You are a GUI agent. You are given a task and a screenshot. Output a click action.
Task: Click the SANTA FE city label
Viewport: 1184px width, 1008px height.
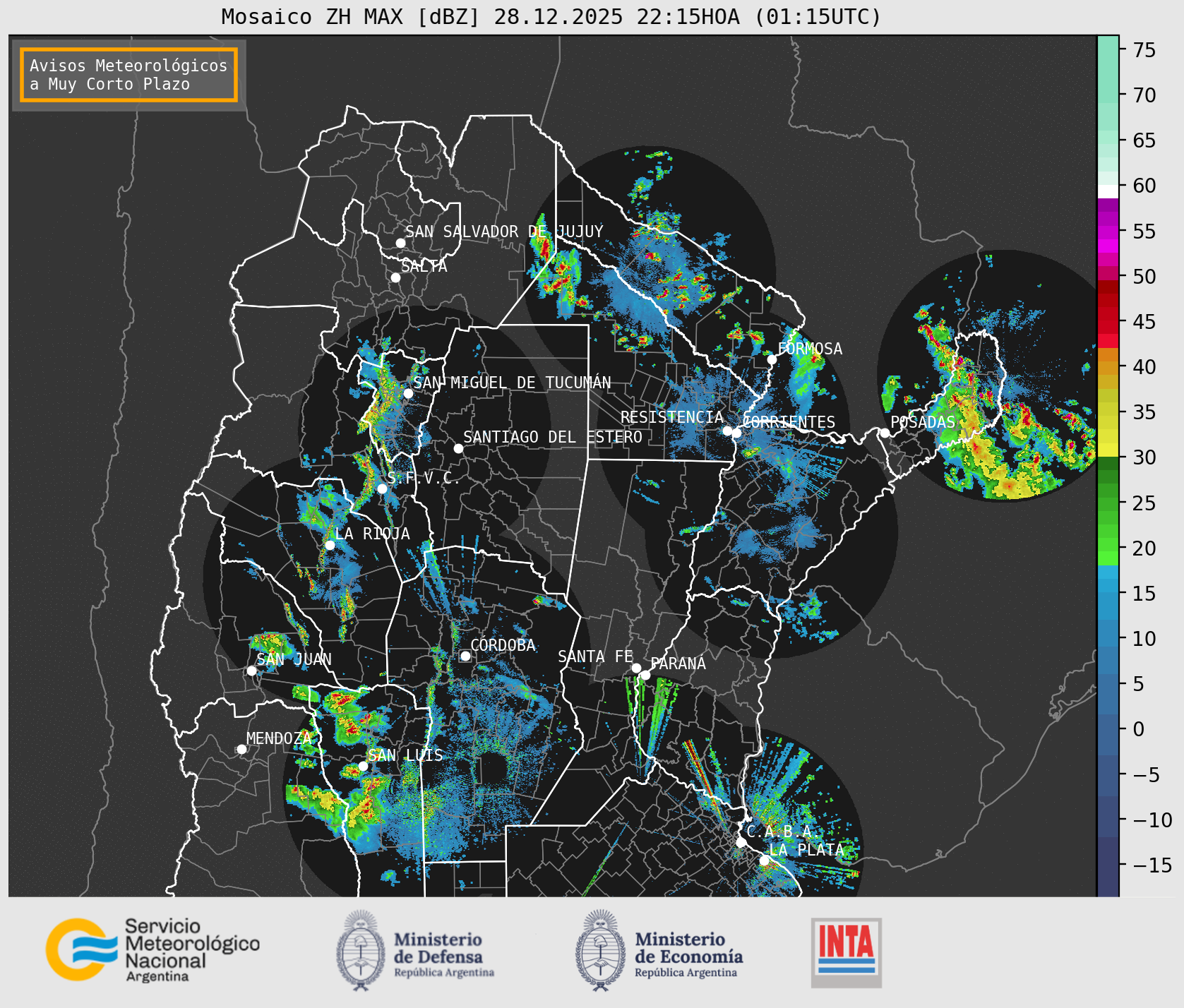click(x=596, y=656)
